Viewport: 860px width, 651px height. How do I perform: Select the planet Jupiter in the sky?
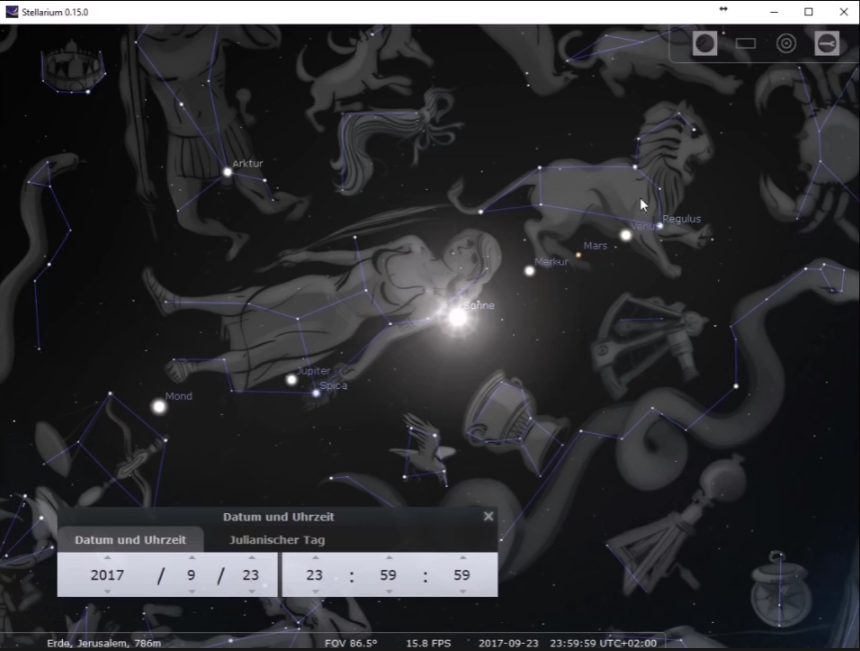point(292,380)
